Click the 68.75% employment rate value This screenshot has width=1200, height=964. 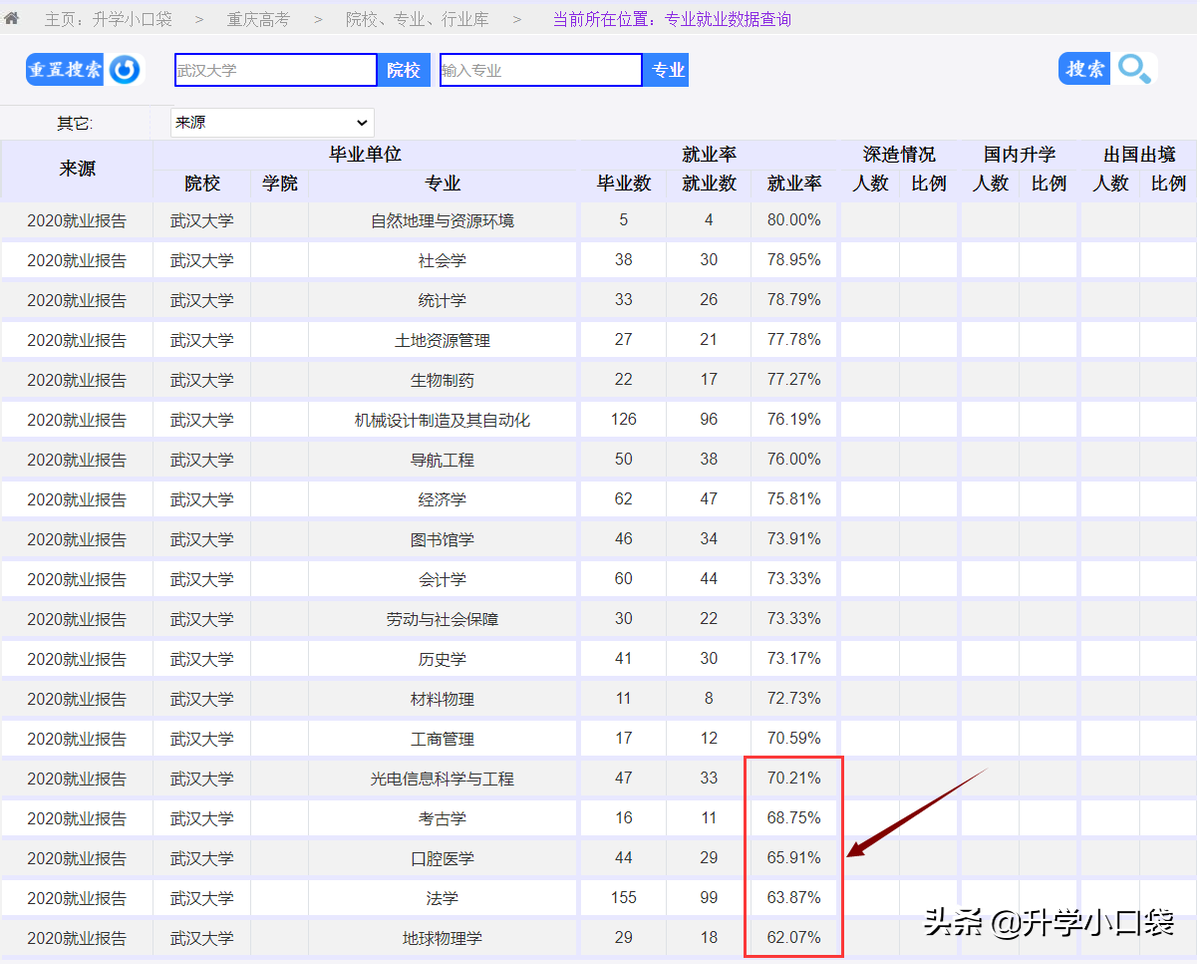[x=794, y=817]
